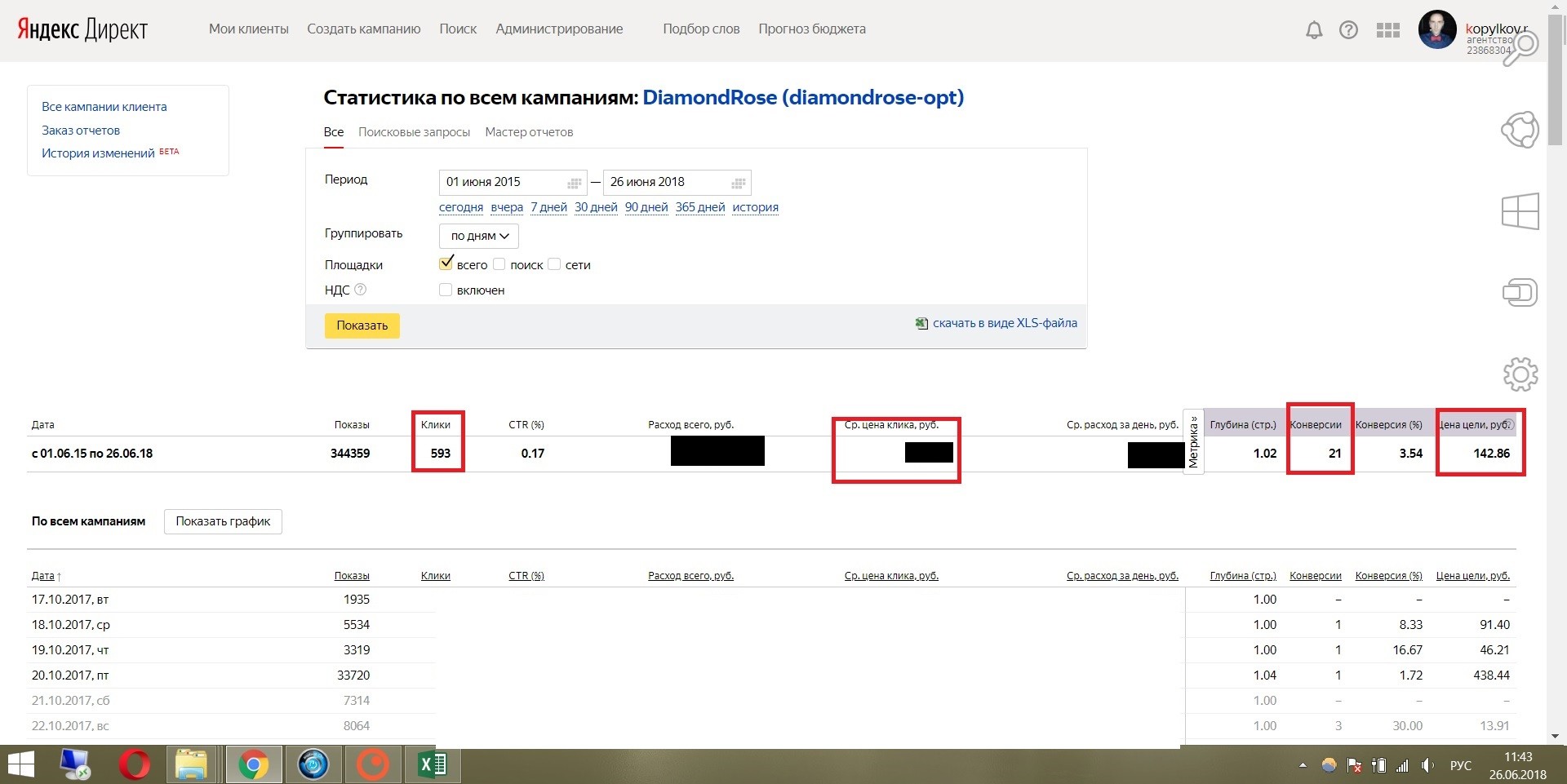The height and width of the screenshot is (784, 1567).
Task: Click the NDS help question icon
Action: point(360,290)
